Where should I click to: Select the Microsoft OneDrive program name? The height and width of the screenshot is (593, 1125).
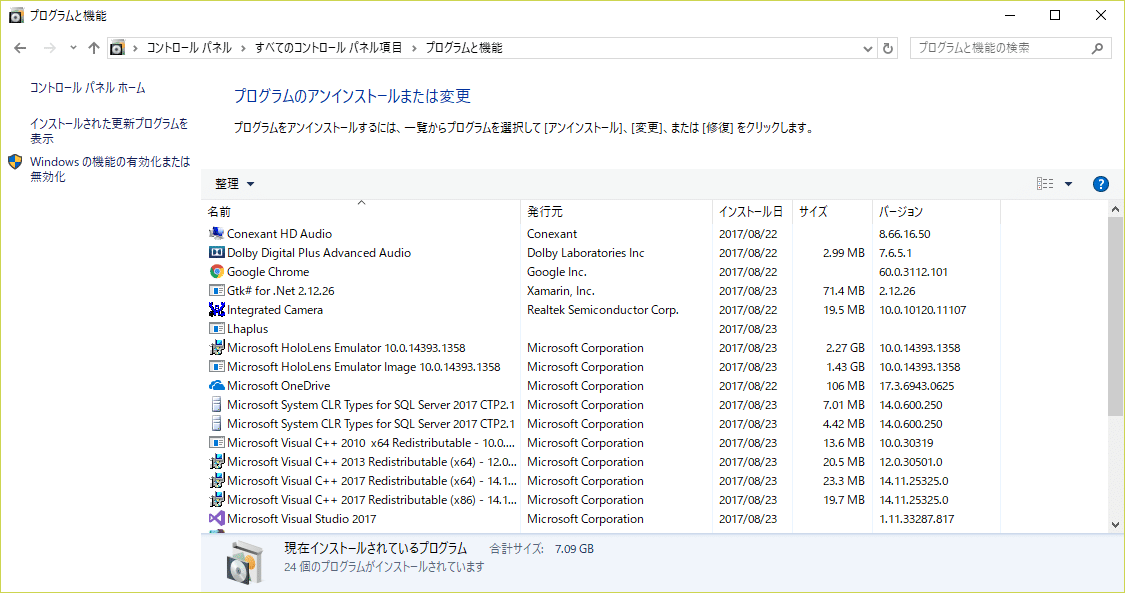point(278,386)
